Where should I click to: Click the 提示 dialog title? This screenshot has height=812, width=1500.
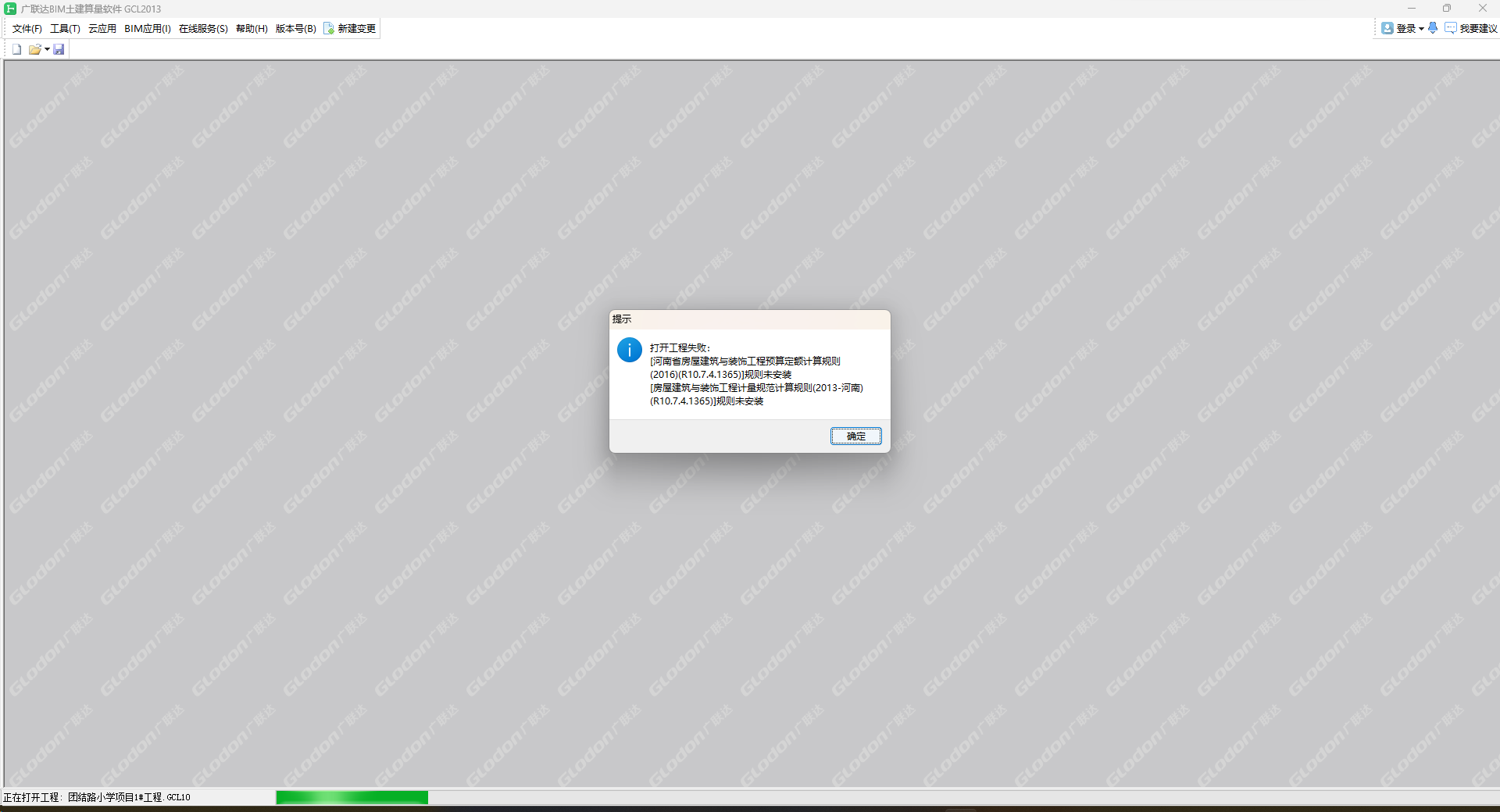click(622, 319)
